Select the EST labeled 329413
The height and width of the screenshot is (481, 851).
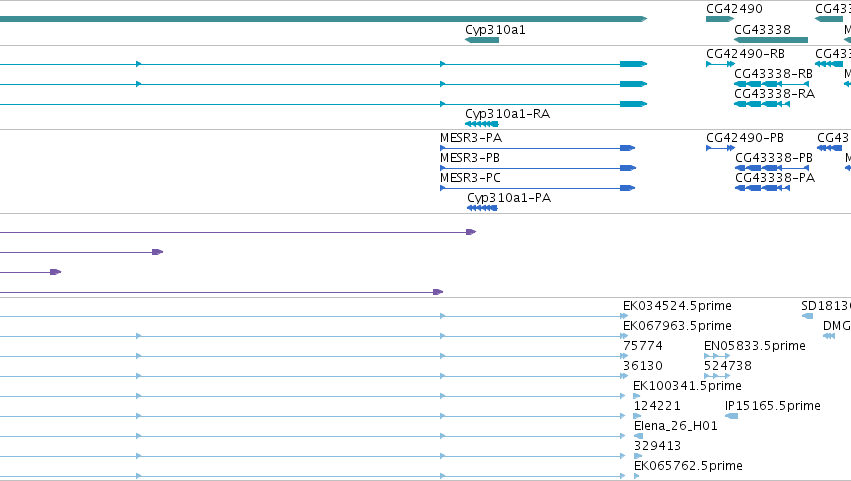[x=638, y=456]
